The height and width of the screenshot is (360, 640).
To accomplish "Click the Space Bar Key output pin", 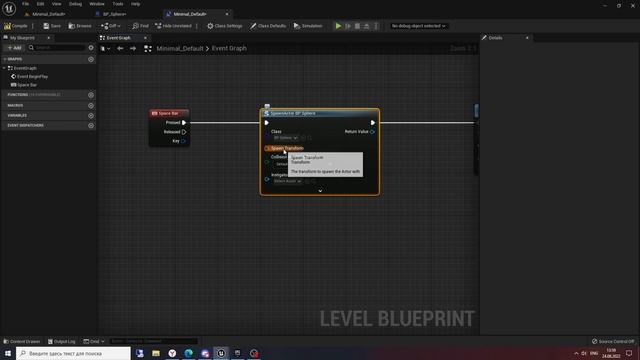I will (x=183, y=141).
